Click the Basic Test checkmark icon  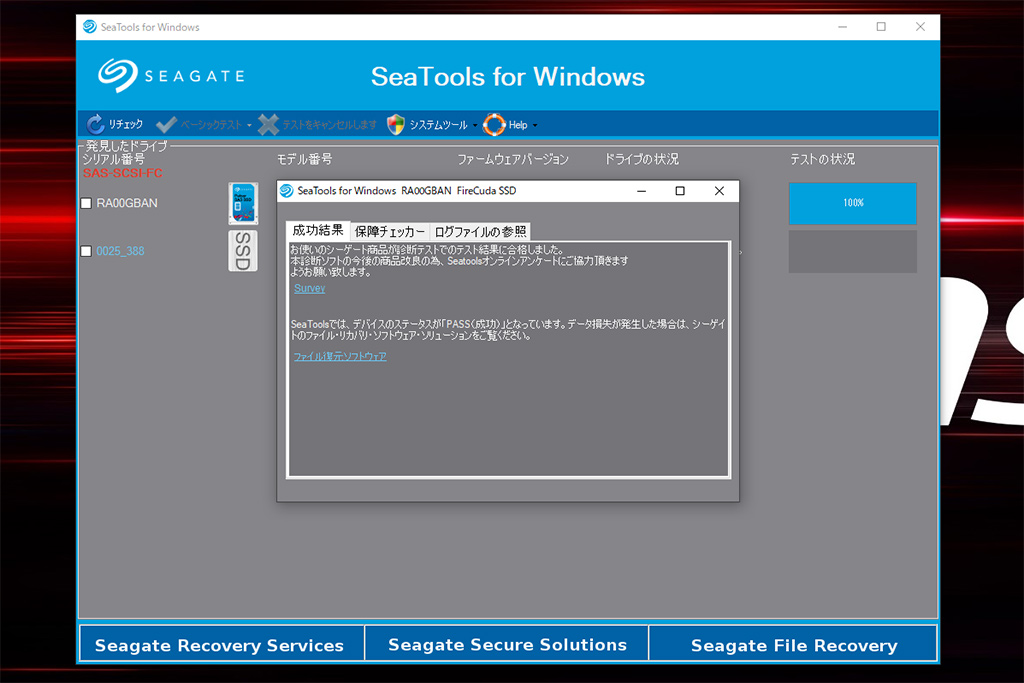point(167,124)
